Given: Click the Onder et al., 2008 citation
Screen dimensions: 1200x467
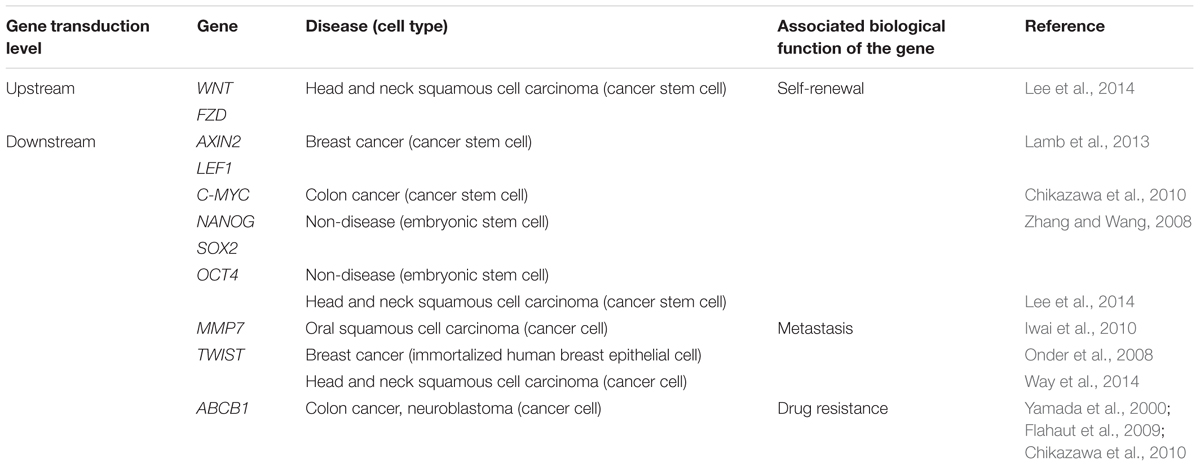Looking at the screenshot, I should pos(1089,354).
